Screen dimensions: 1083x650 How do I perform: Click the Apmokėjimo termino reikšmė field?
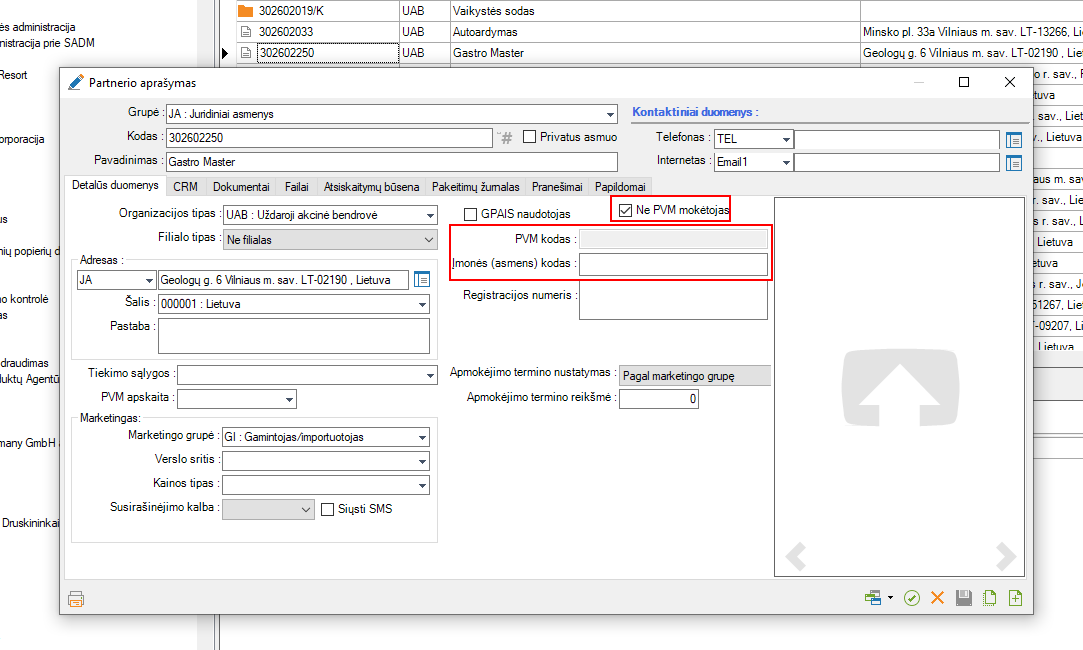tap(658, 399)
